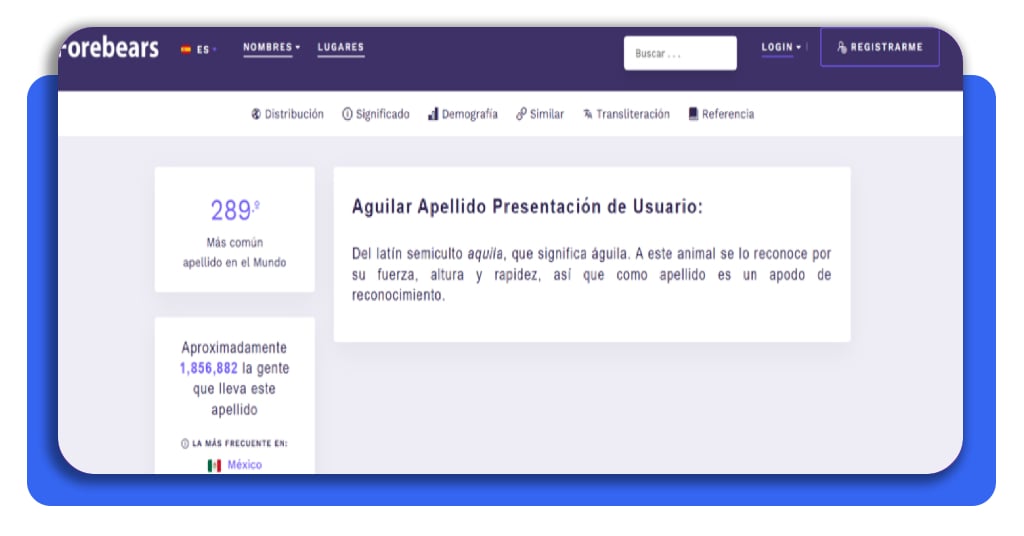
Task: Click the 'Más común apellido en el Mundo' text
Action: (234, 253)
